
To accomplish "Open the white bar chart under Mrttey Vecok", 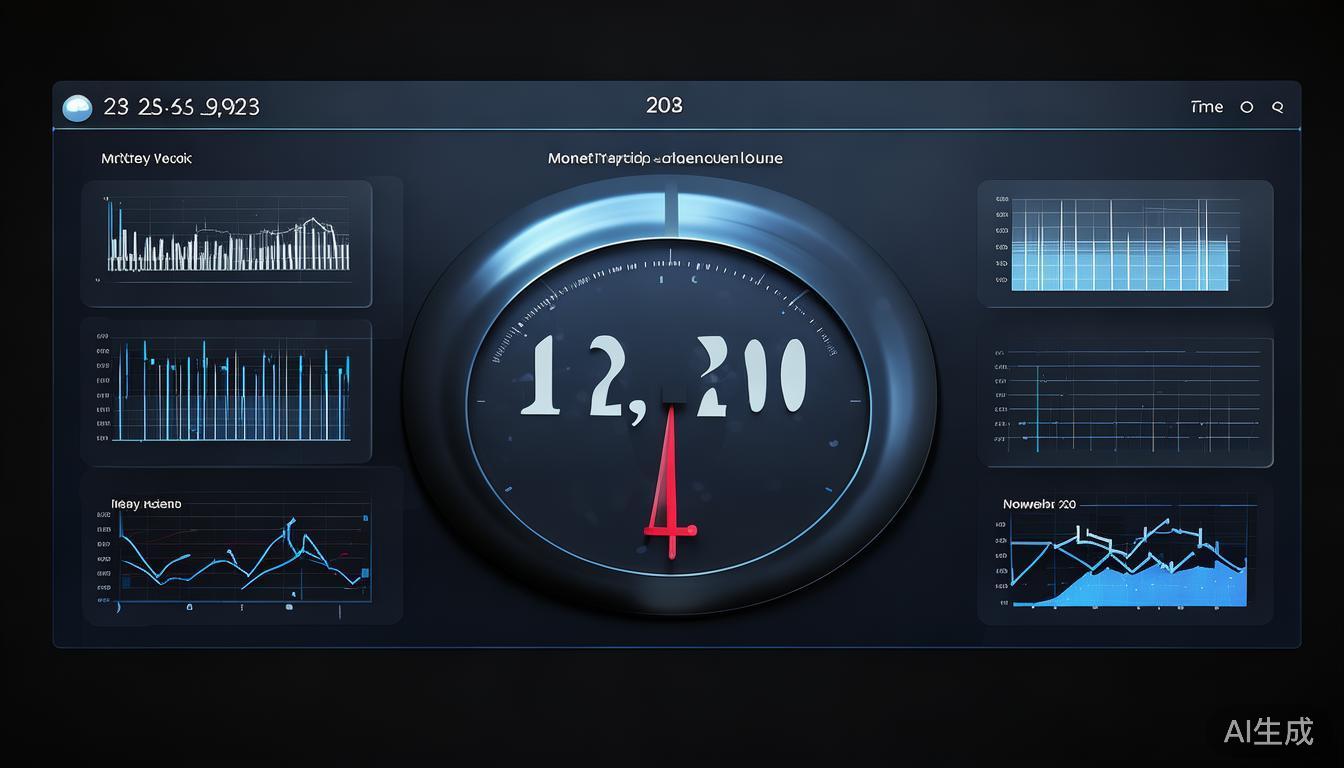I will tap(229, 243).
